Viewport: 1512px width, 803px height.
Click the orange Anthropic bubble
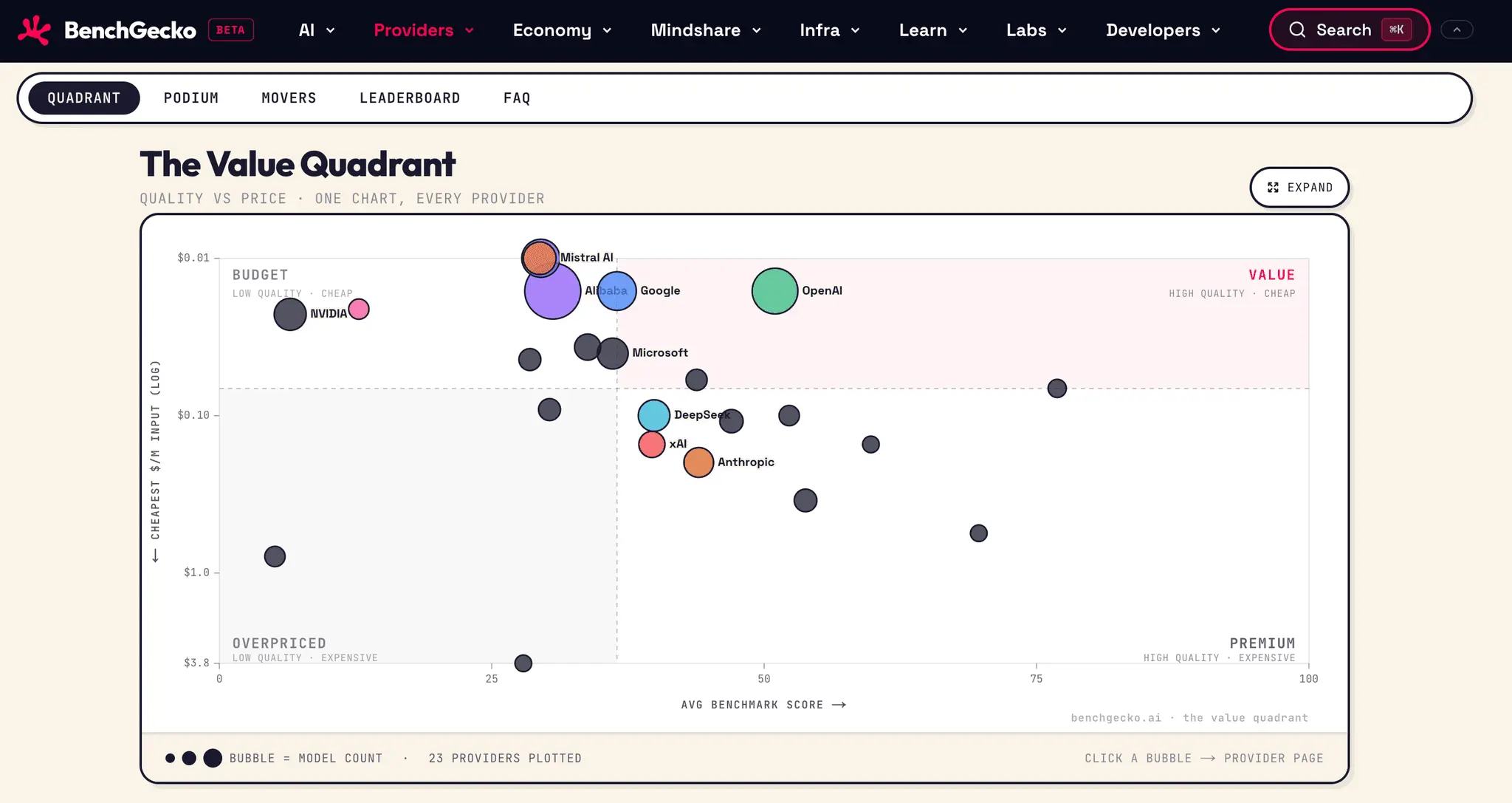[698, 462]
